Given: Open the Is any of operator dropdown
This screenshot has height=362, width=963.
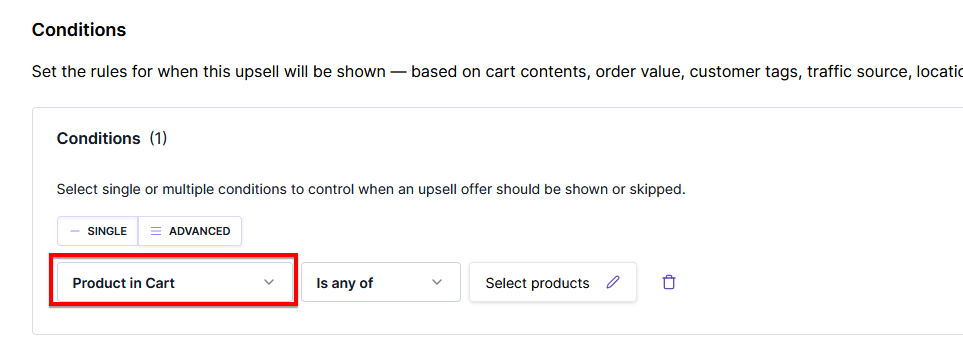Looking at the screenshot, I should [381, 283].
